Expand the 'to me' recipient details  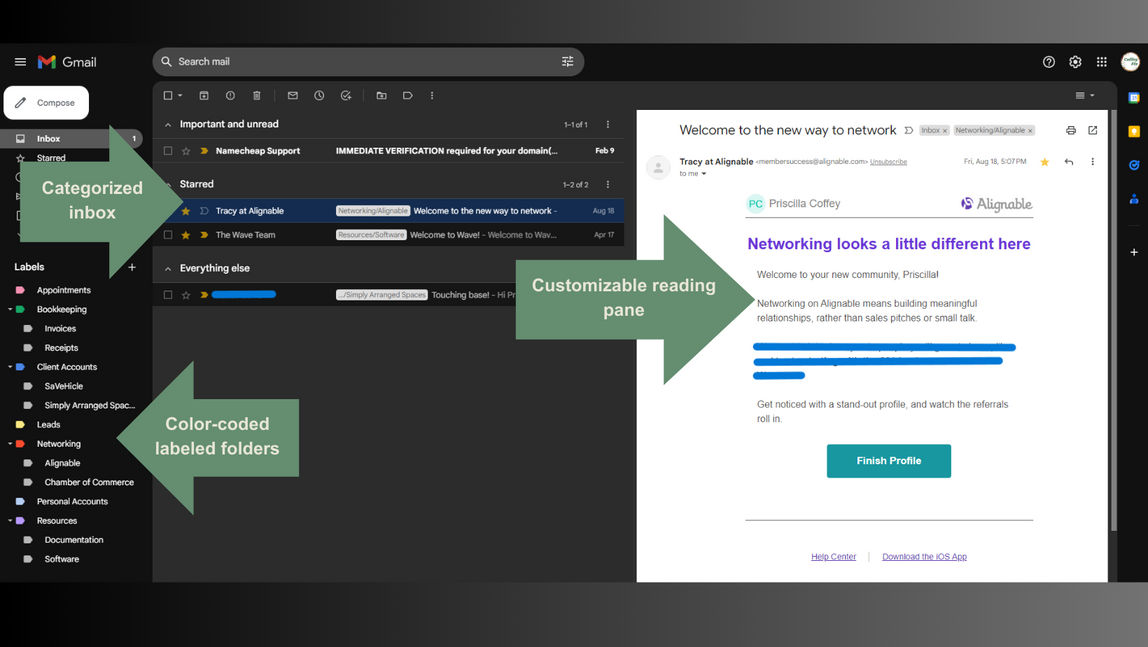click(704, 174)
